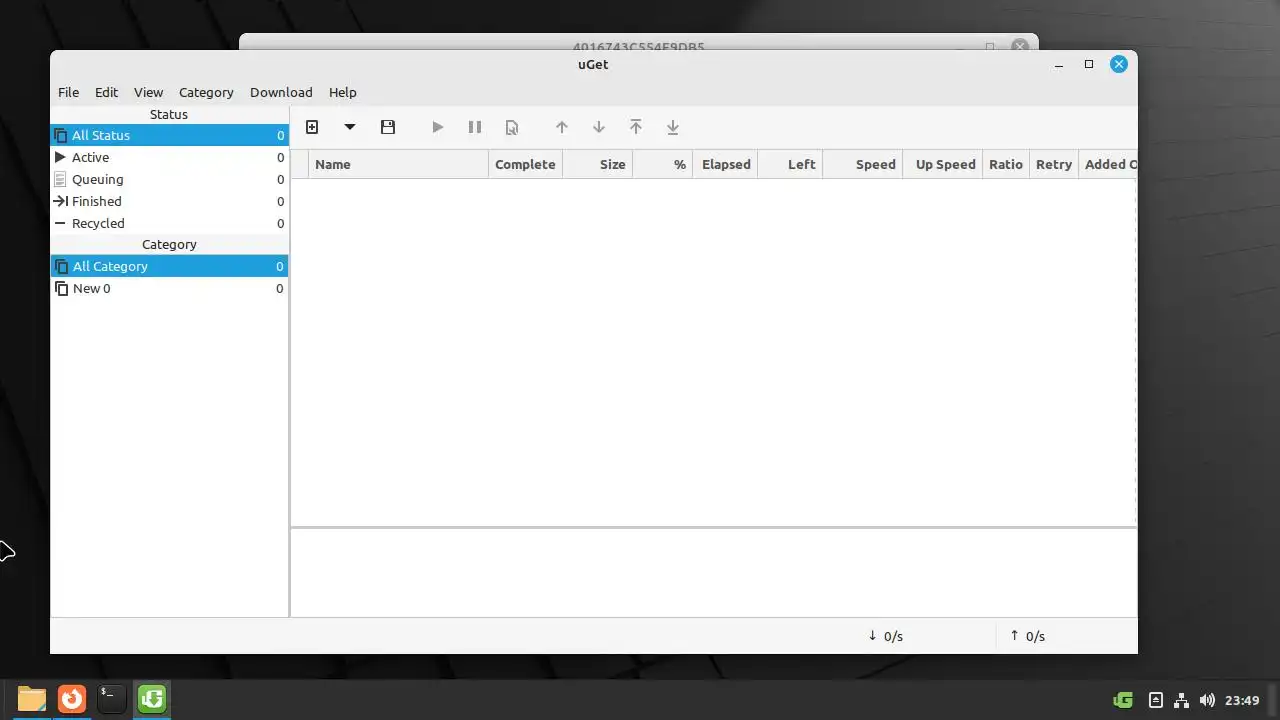Click the 23:49 clock in the panel
Image resolution: width=1280 pixels, height=720 pixels.
coord(1242,700)
